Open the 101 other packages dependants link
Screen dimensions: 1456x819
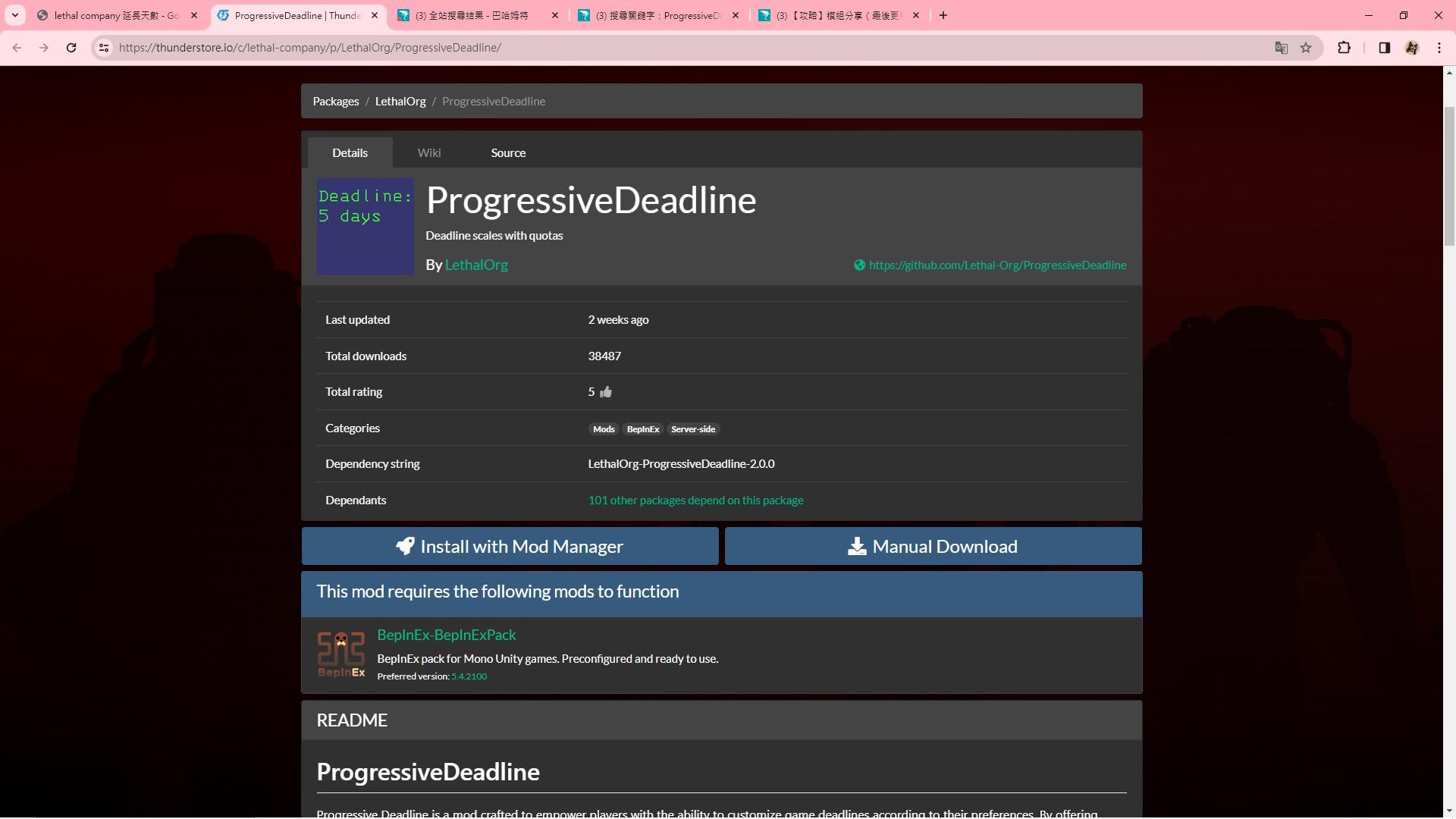click(x=695, y=500)
